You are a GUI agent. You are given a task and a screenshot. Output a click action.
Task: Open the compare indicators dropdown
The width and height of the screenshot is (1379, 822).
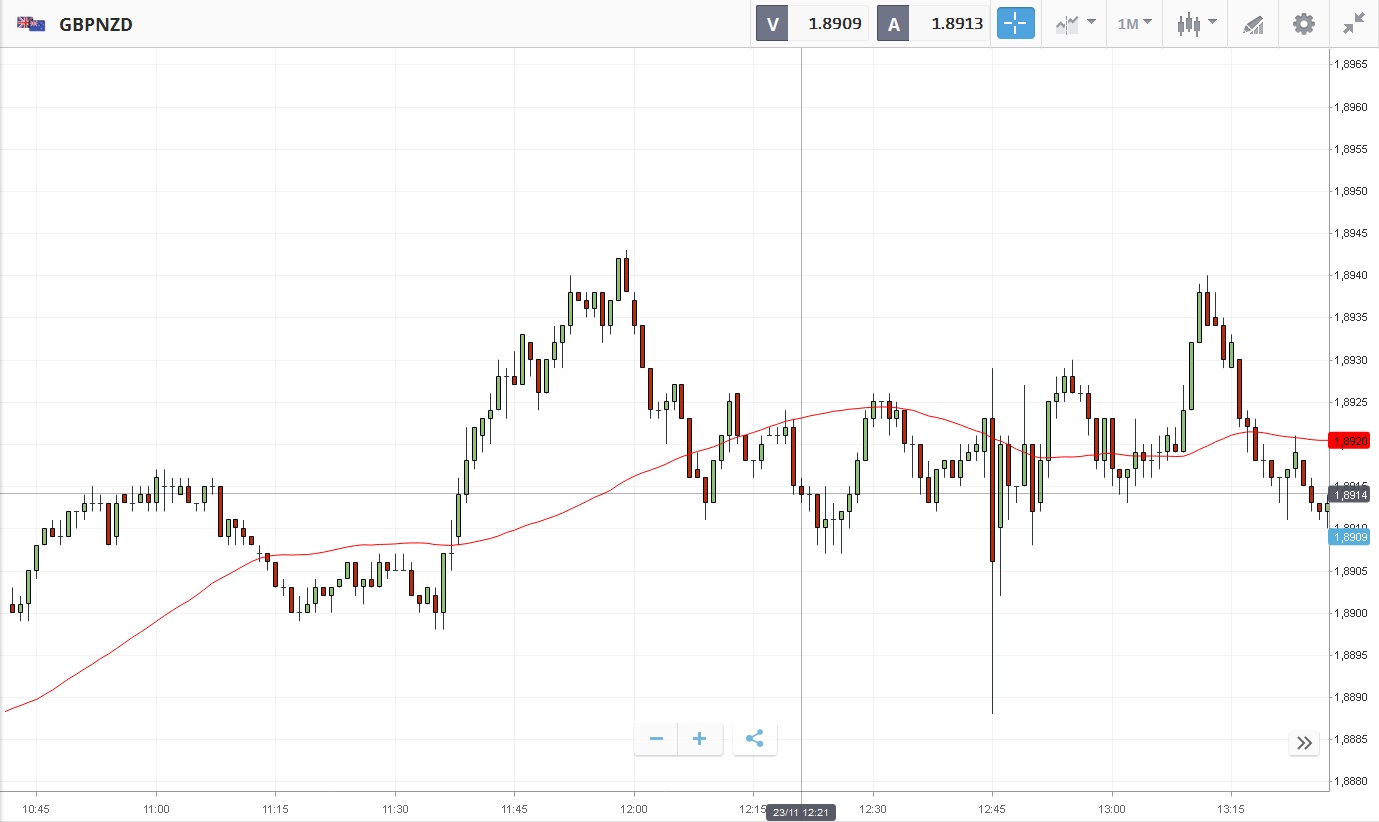click(1075, 24)
